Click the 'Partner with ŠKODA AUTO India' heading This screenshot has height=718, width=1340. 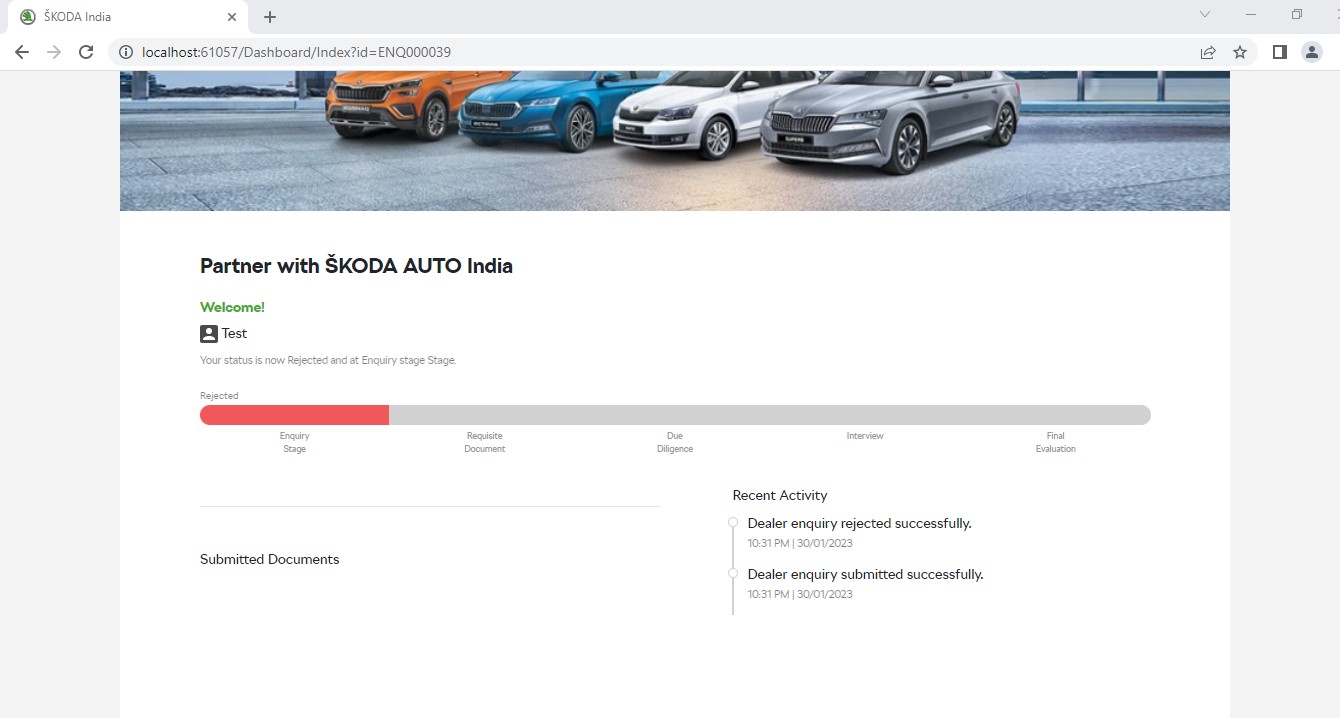356,266
